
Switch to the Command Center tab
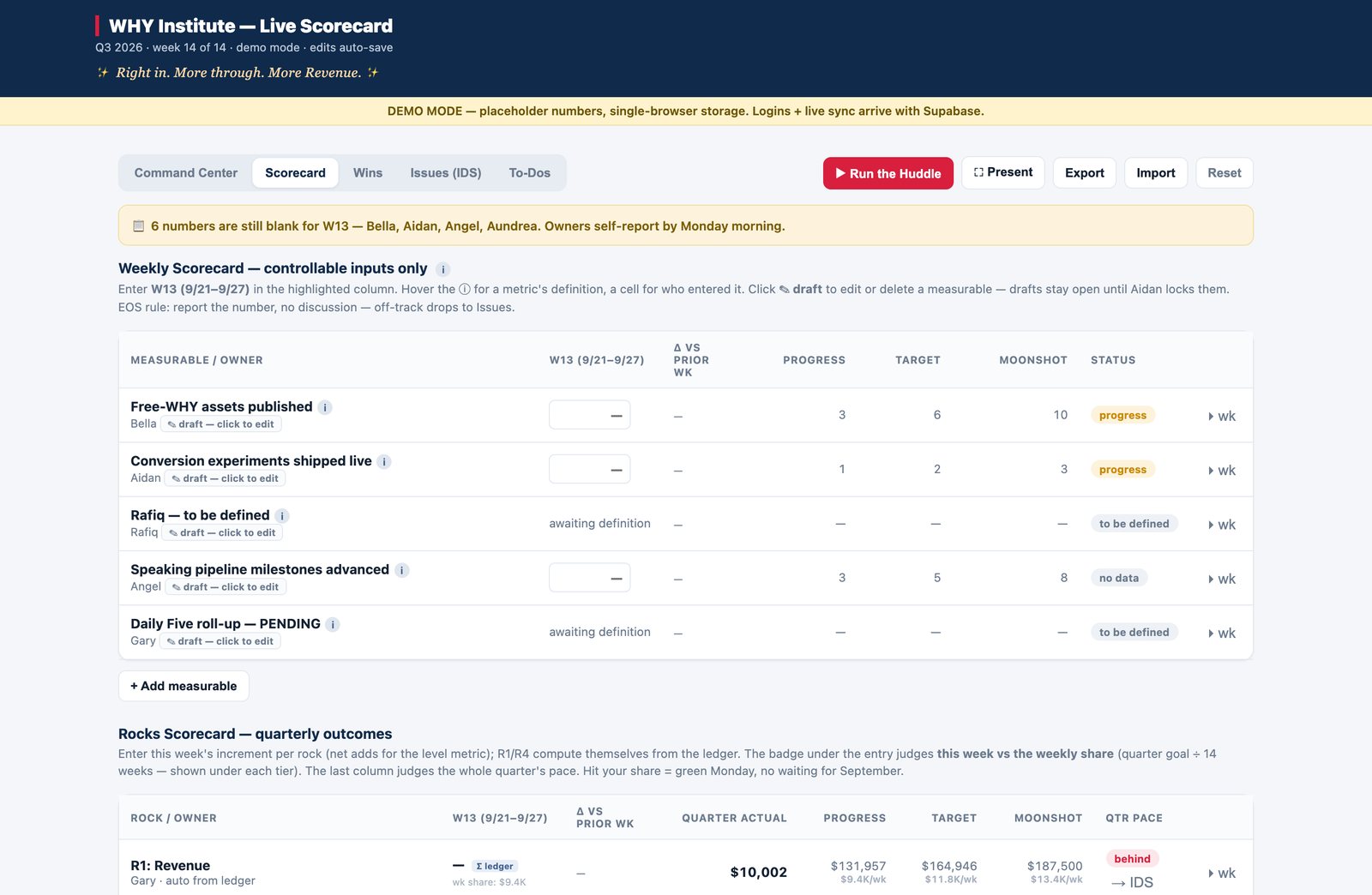click(186, 173)
